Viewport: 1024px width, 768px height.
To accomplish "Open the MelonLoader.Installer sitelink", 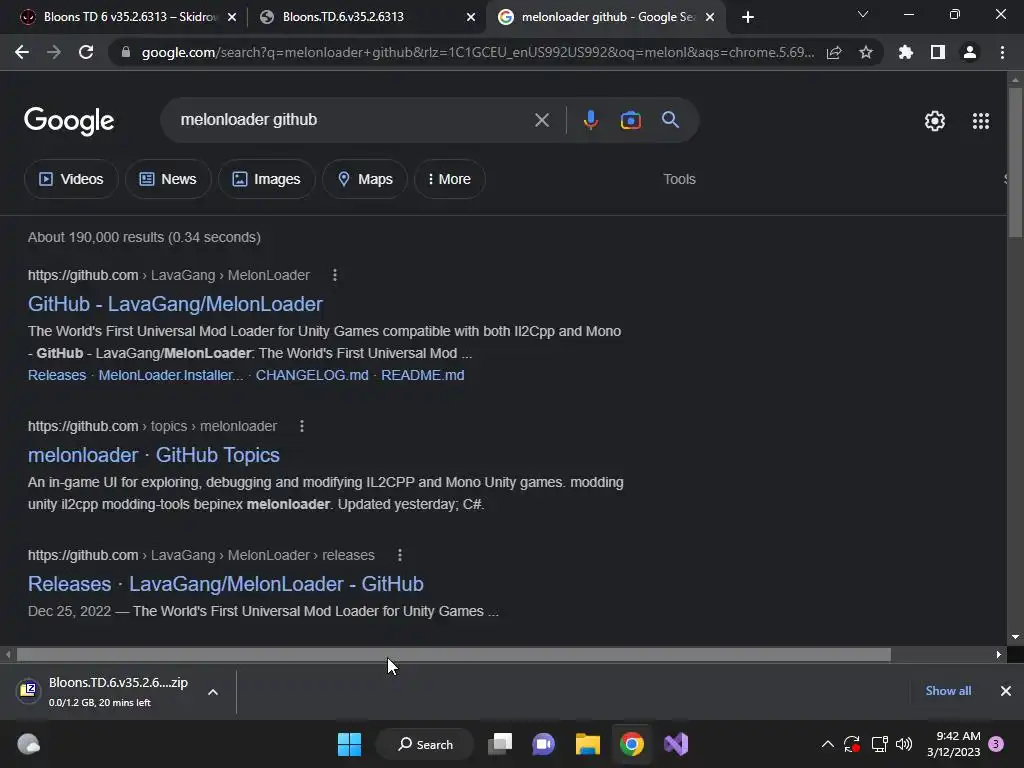I will [x=170, y=376].
